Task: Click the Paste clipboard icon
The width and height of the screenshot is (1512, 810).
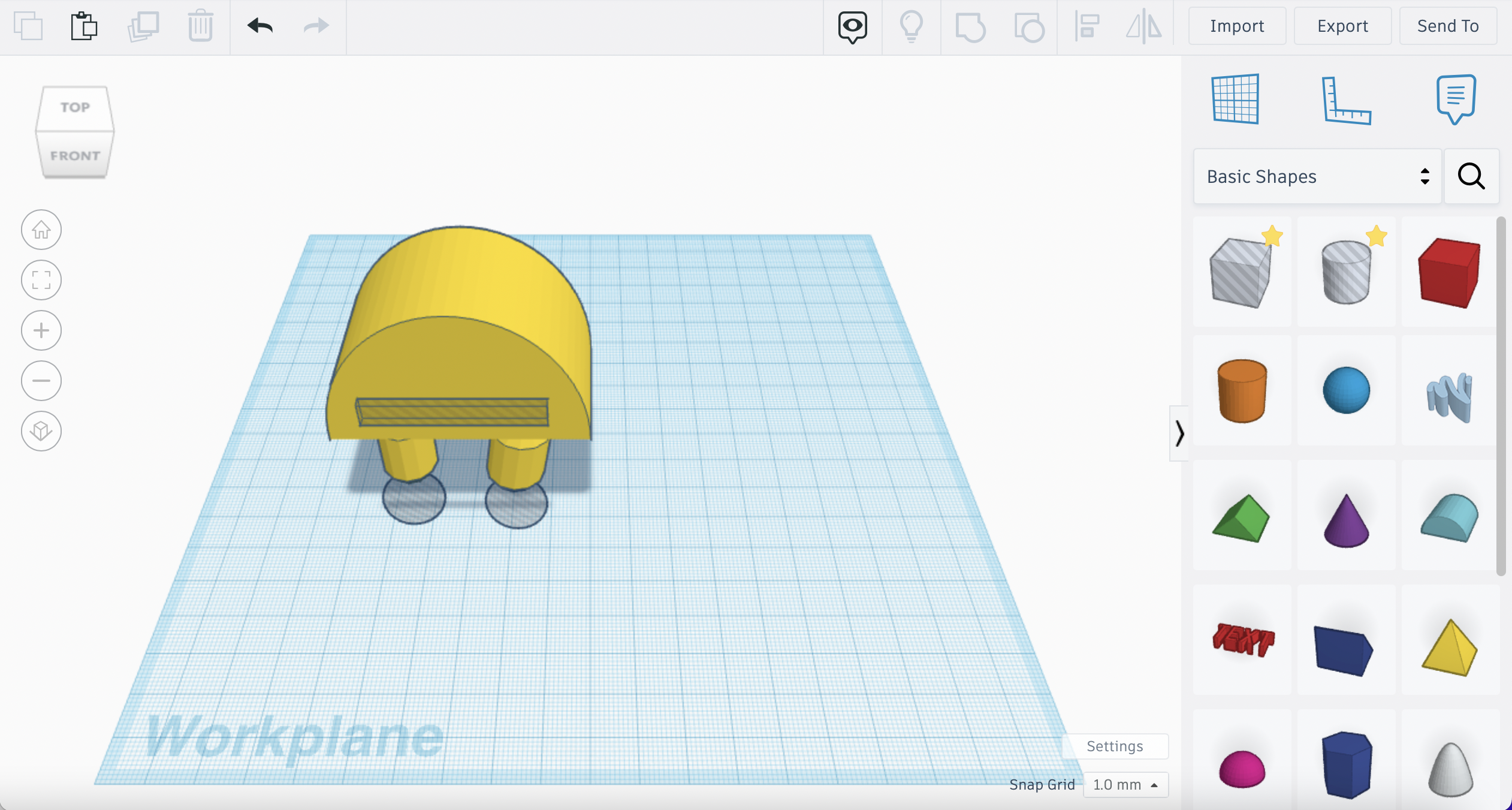Action: pos(84,26)
